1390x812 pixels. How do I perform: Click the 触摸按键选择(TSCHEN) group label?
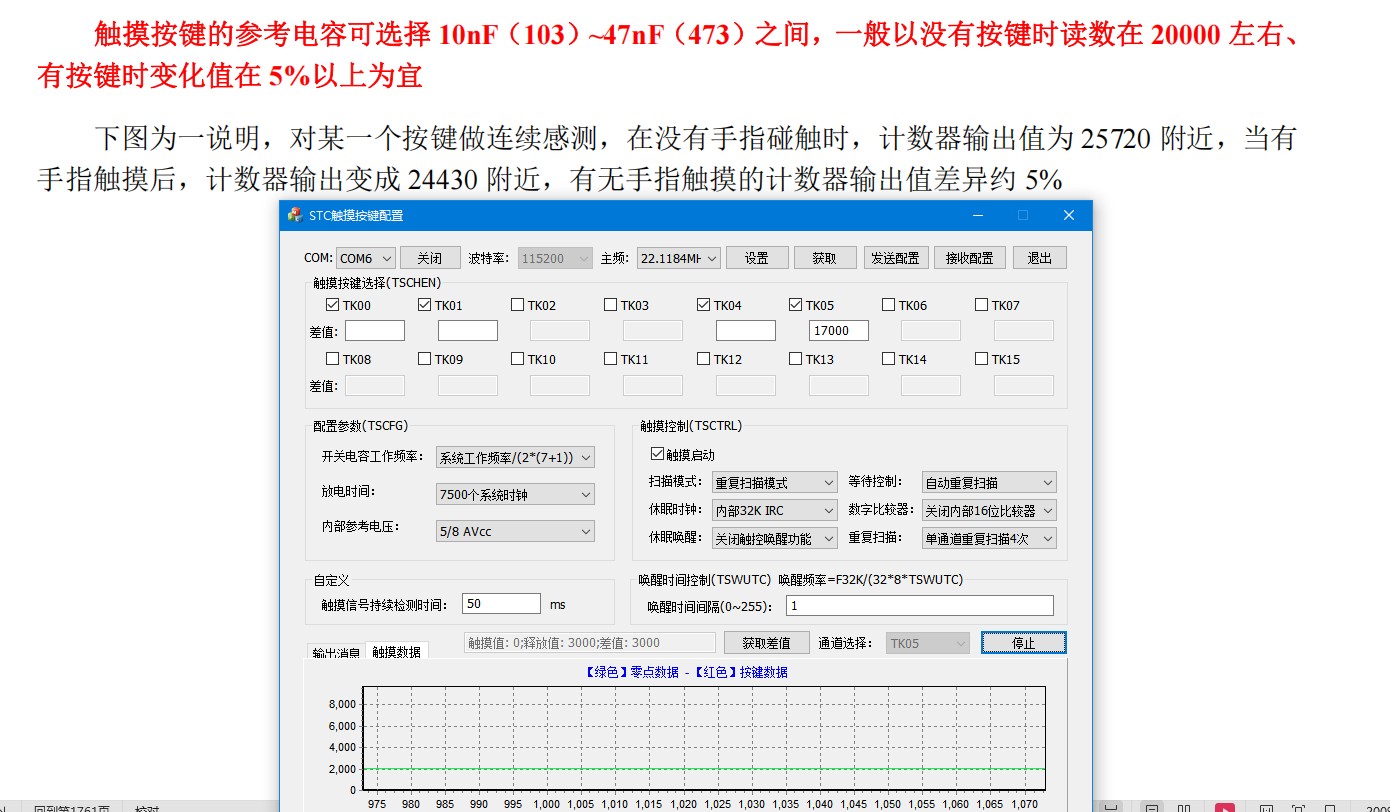(377, 283)
